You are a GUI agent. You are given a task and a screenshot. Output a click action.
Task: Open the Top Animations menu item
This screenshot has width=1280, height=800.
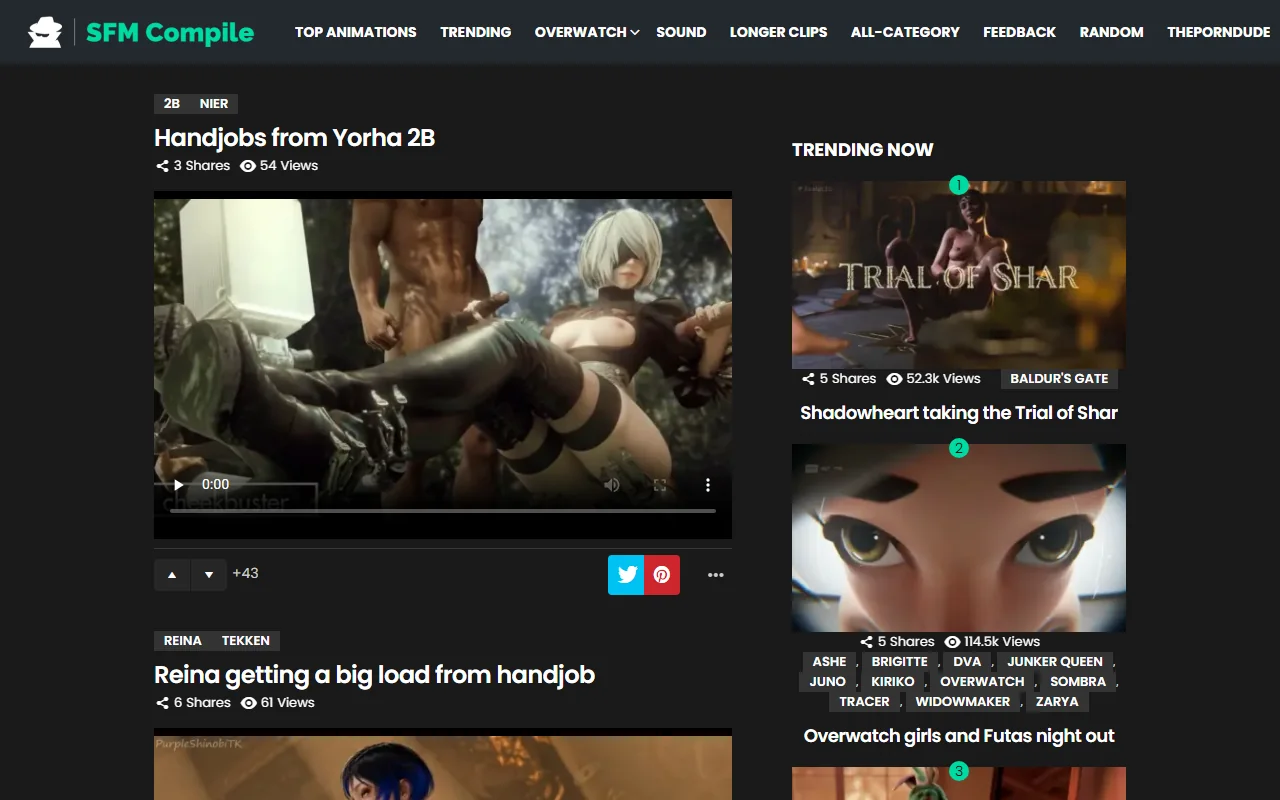[355, 32]
